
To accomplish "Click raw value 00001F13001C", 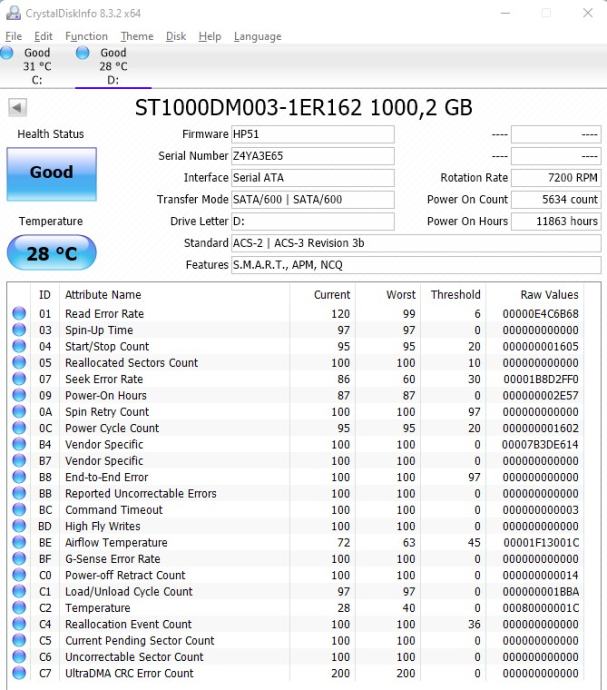I will pyautogui.click(x=541, y=543).
